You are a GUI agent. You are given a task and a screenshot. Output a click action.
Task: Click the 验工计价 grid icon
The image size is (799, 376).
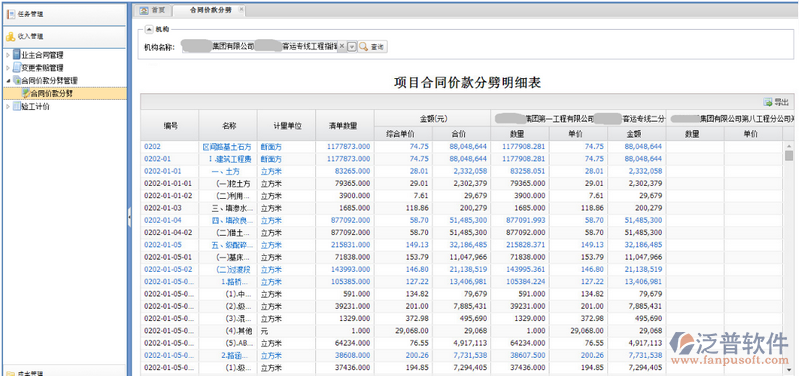coord(17,106)
